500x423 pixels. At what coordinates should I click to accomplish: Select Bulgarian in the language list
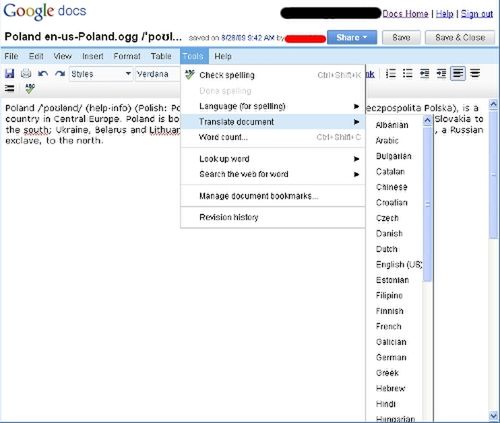tap(394, 156)
